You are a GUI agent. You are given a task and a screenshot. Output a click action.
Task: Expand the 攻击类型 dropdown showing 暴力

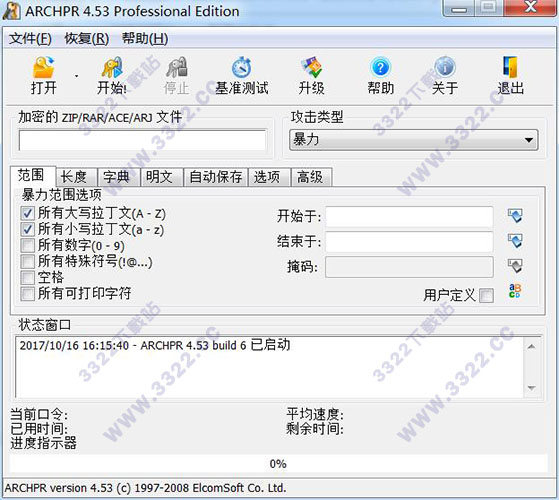click(413, 140)
